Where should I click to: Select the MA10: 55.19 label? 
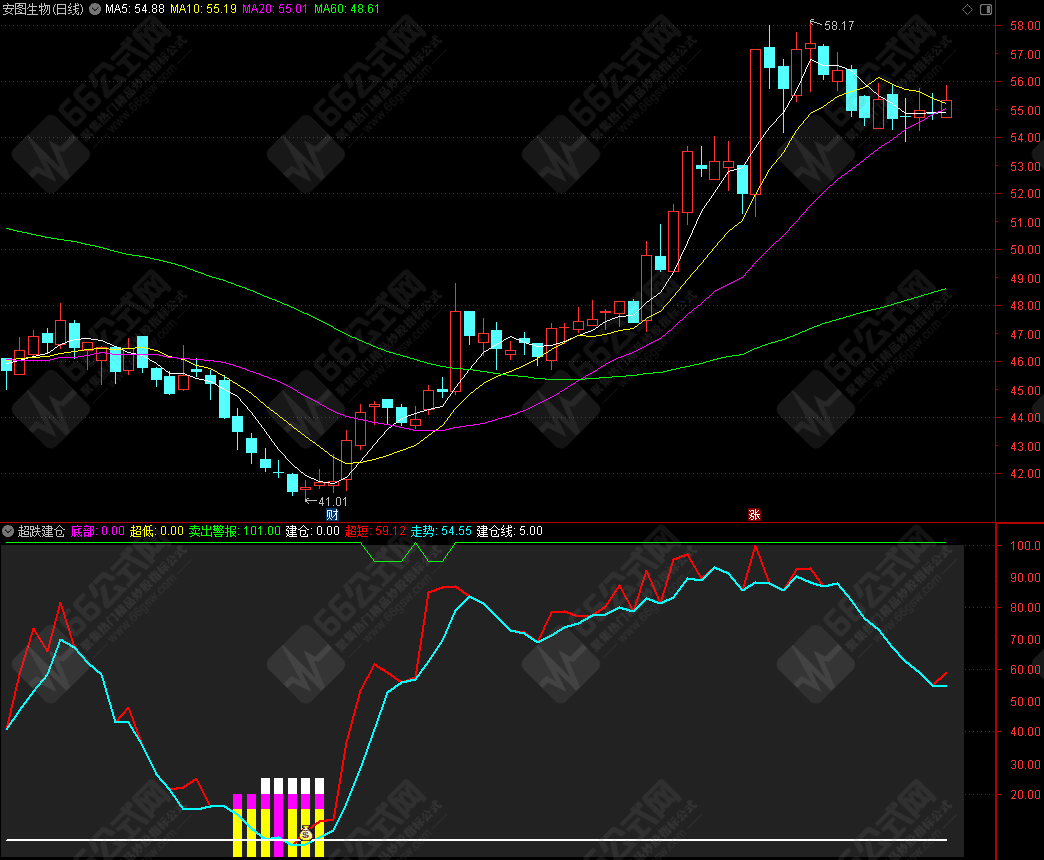(203, 9)
